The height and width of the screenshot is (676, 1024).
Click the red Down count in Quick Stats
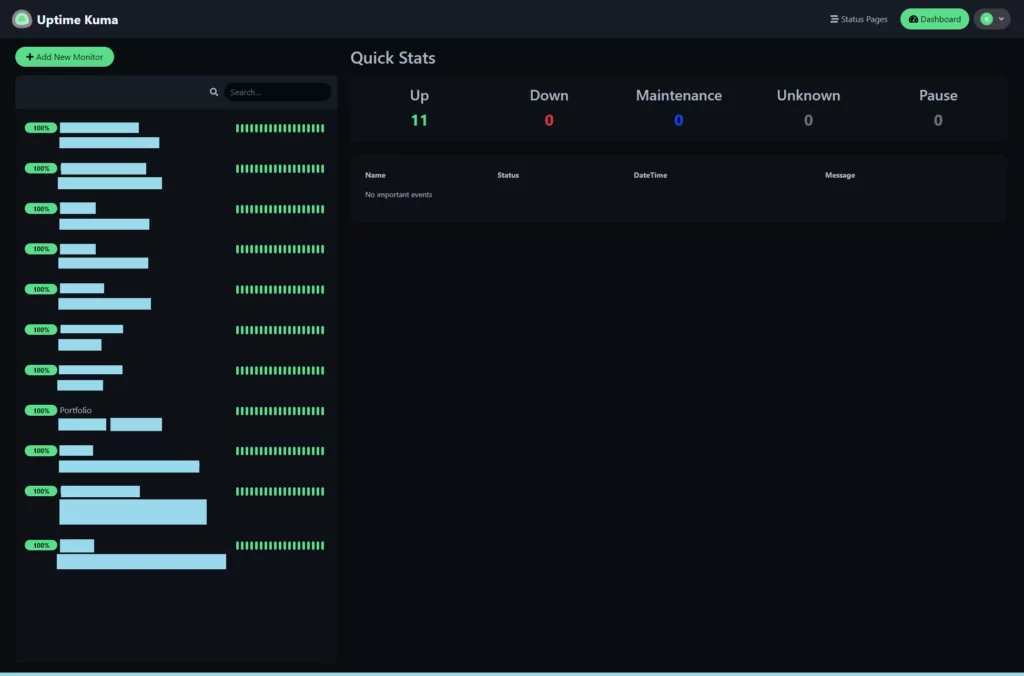pyautogui.click(x=549, y=121)
